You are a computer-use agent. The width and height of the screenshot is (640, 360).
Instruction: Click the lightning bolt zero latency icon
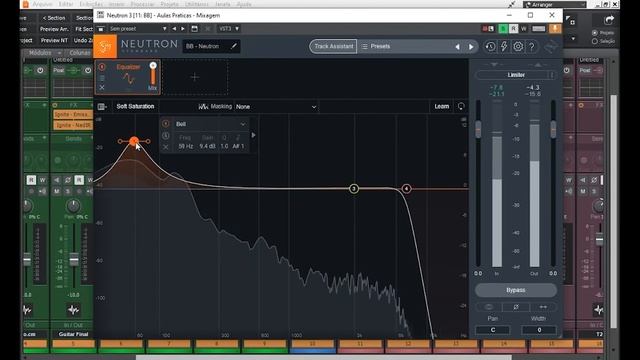coord(504,47)
